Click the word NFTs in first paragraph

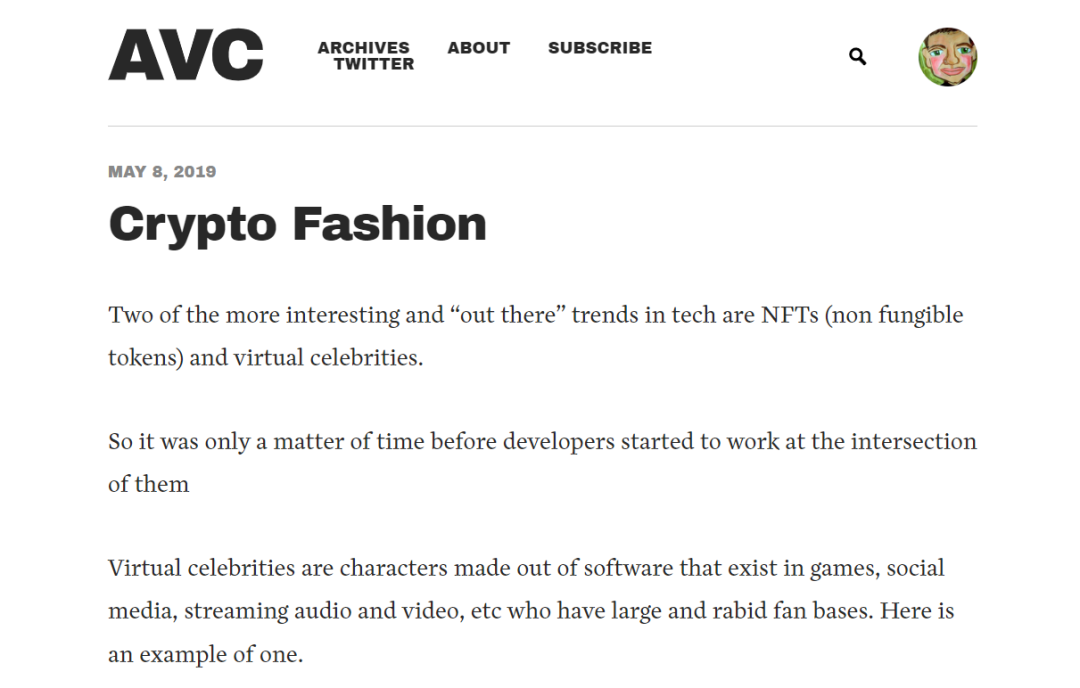point(789,315)
